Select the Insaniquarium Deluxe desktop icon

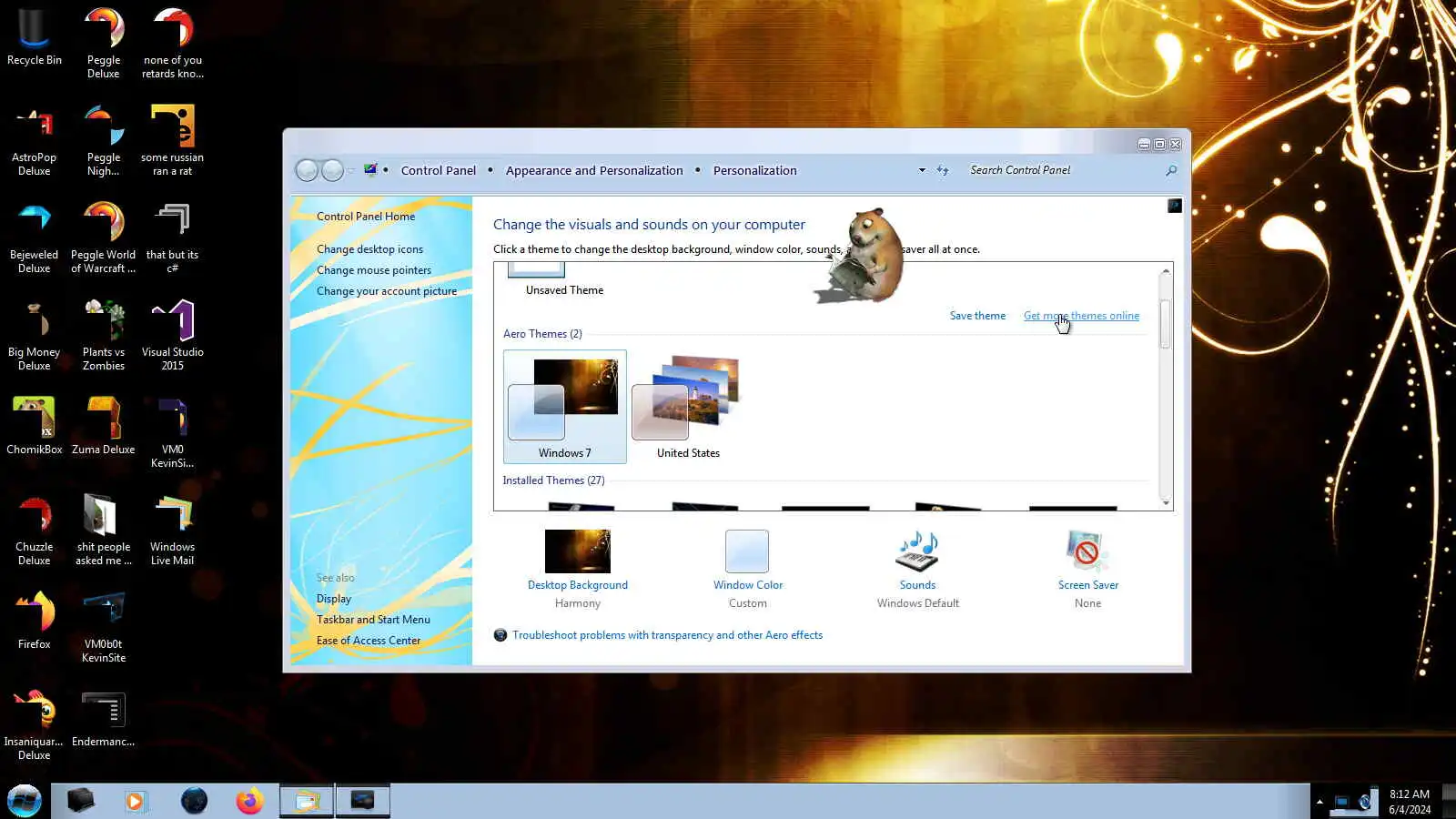[x=35, y=725]
